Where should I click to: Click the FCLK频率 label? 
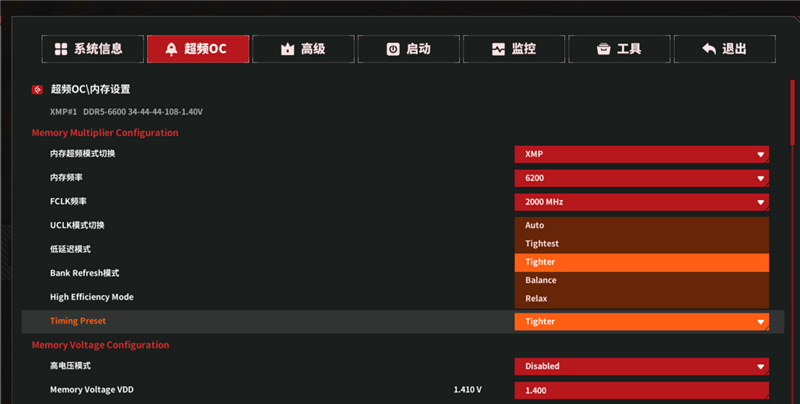tap(68, 201)
